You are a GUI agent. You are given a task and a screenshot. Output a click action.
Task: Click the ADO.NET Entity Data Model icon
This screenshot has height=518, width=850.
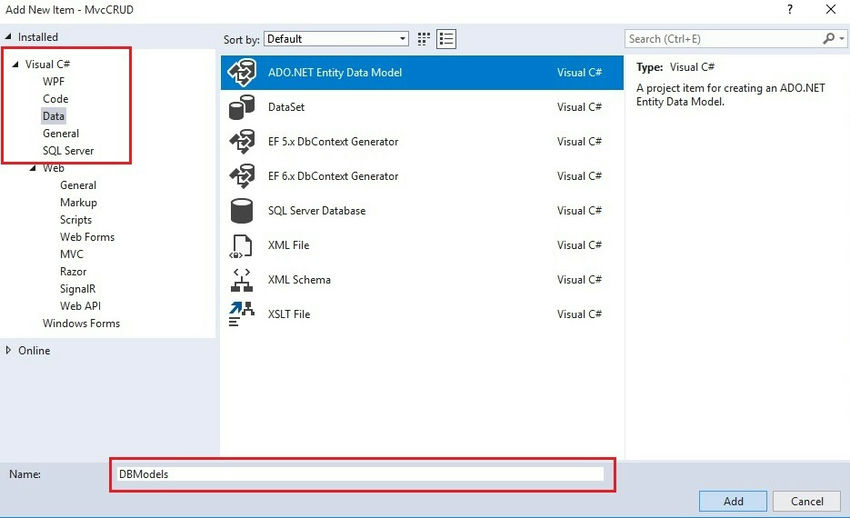[242, 73]
